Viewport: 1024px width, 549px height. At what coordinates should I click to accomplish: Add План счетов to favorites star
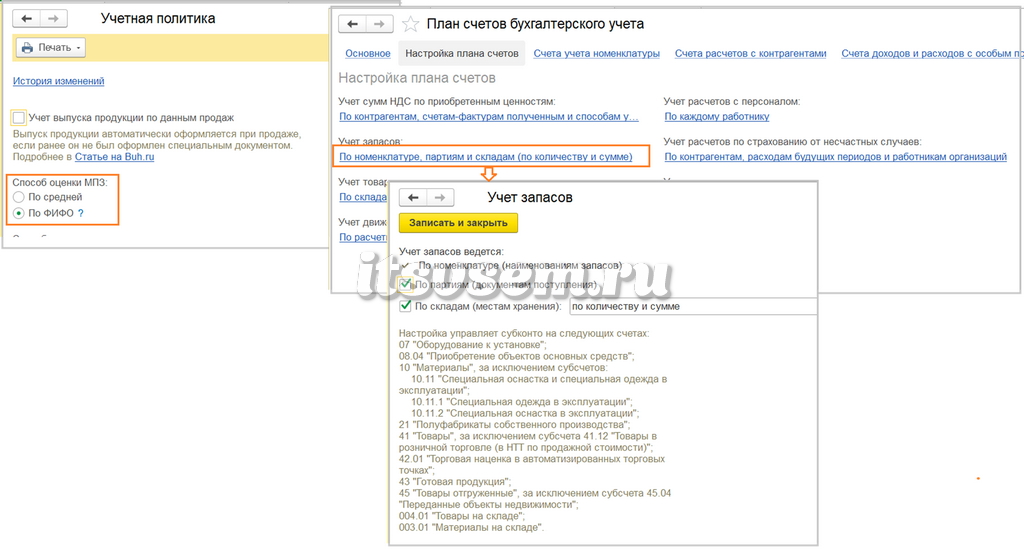click(x=410, y=24)
